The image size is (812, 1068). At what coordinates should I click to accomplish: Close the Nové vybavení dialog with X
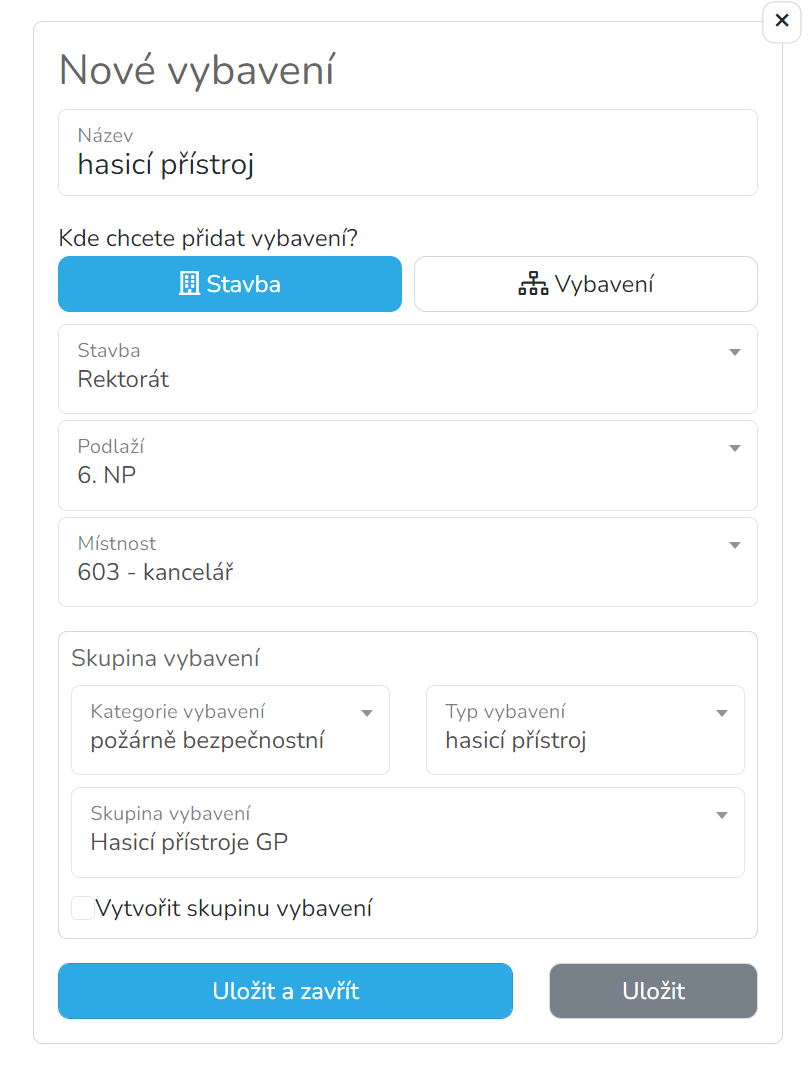[x=781, y=21]
